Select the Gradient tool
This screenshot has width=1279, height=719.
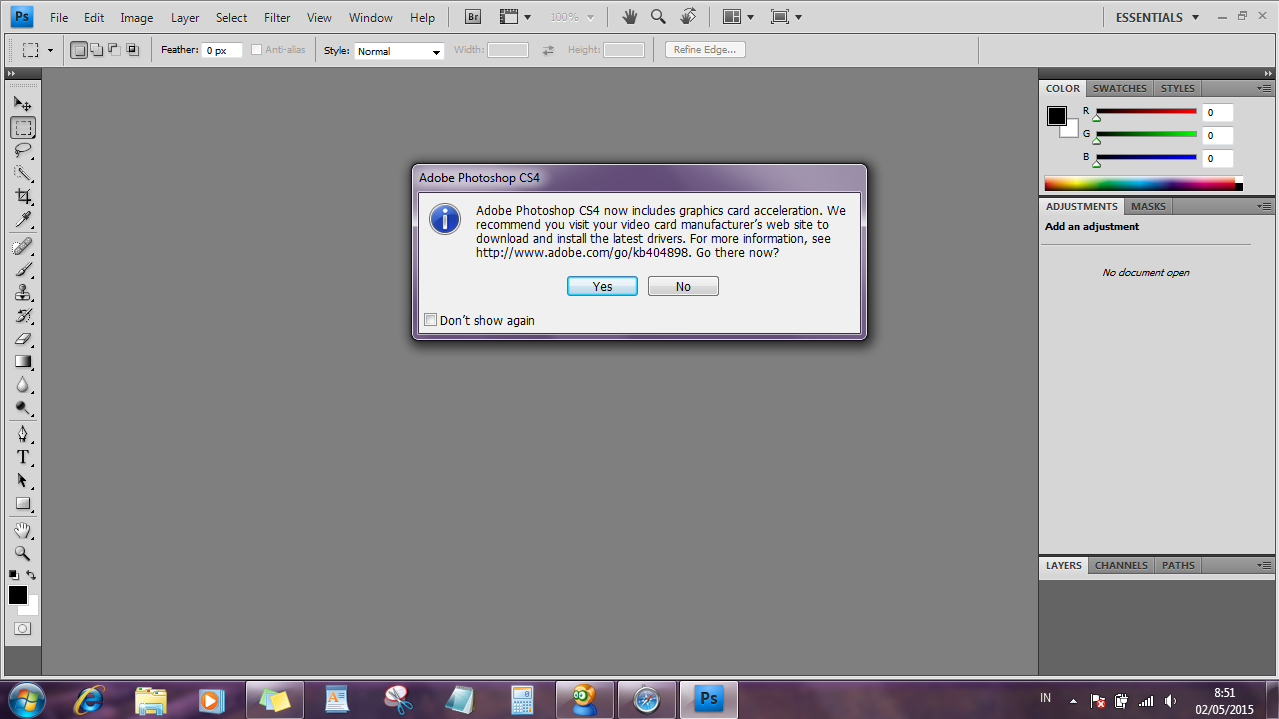click(22, 362)
